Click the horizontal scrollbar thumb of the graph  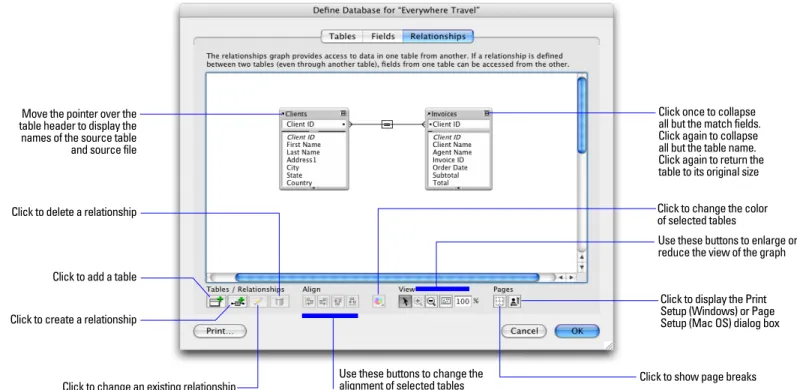(387, 278)
